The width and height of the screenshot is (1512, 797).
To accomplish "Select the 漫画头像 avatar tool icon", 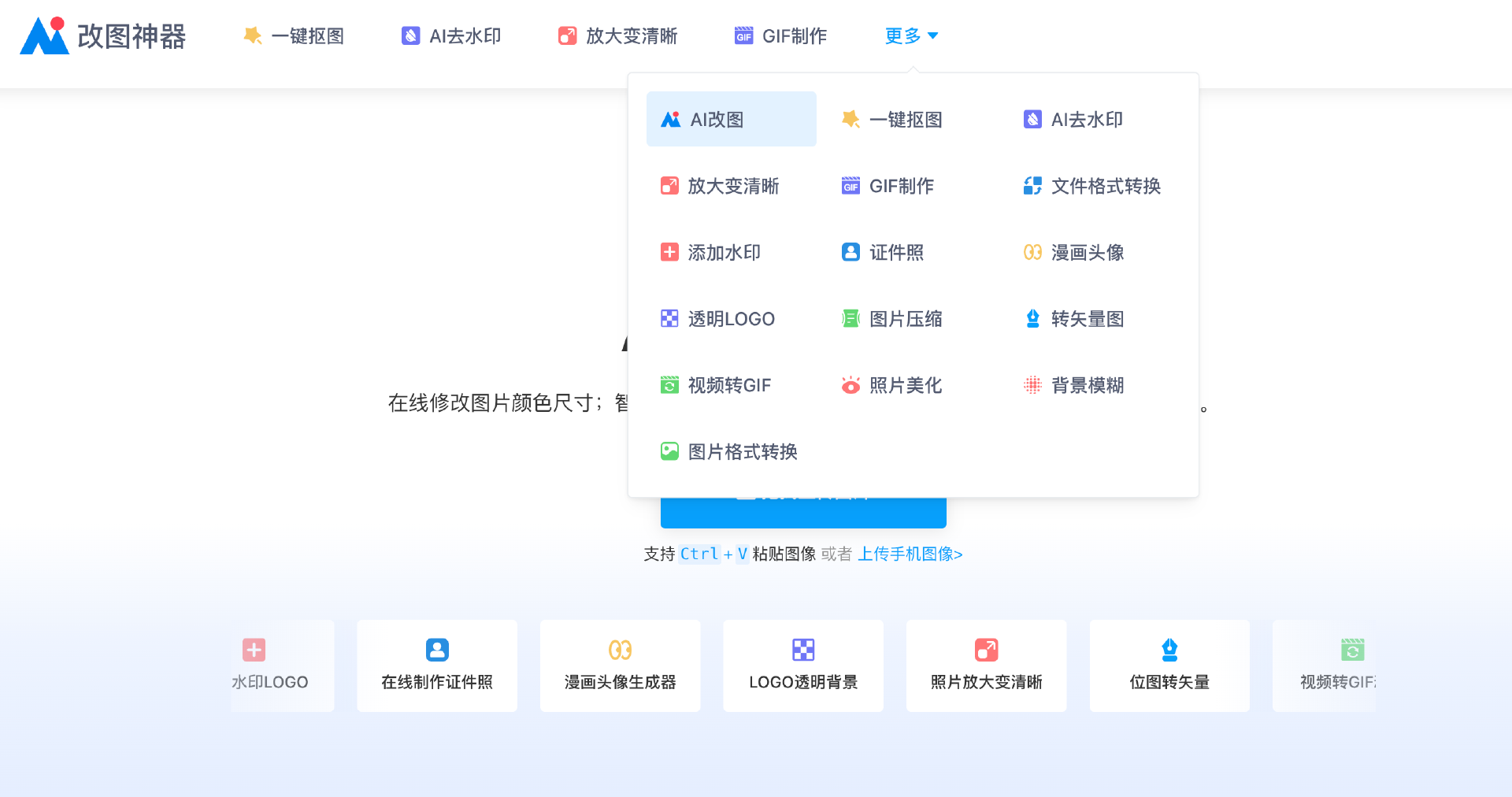I will click(1032, 252).
